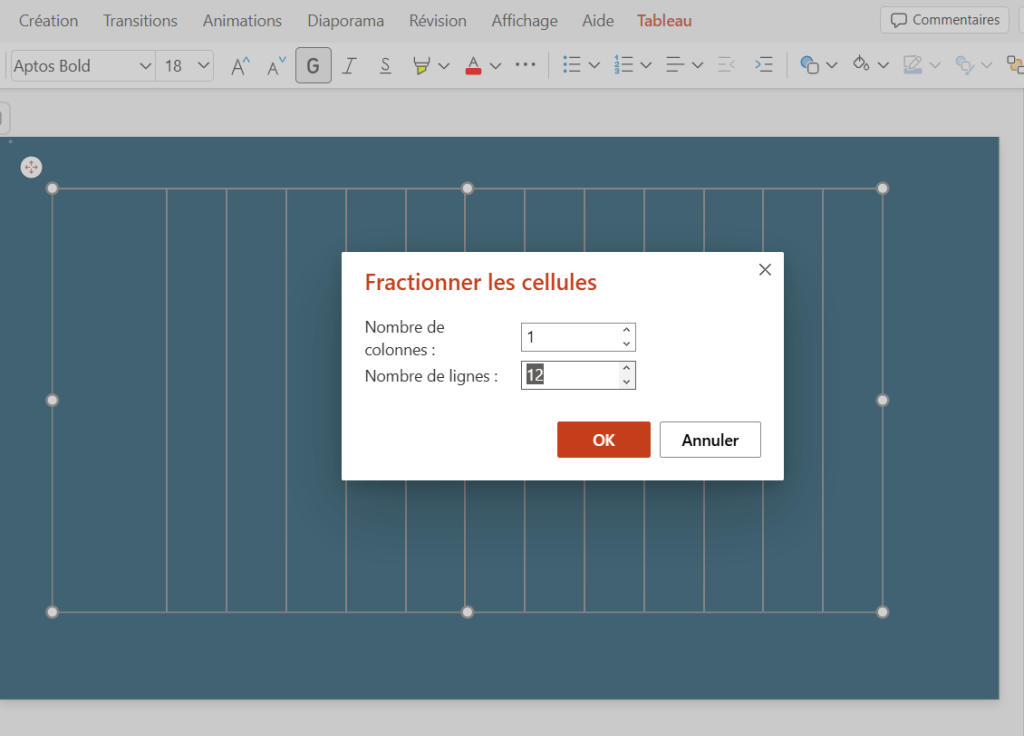The image size is (1024, 736).
Task: Open the font name combo box Aptos Bold
Action: 83,66
